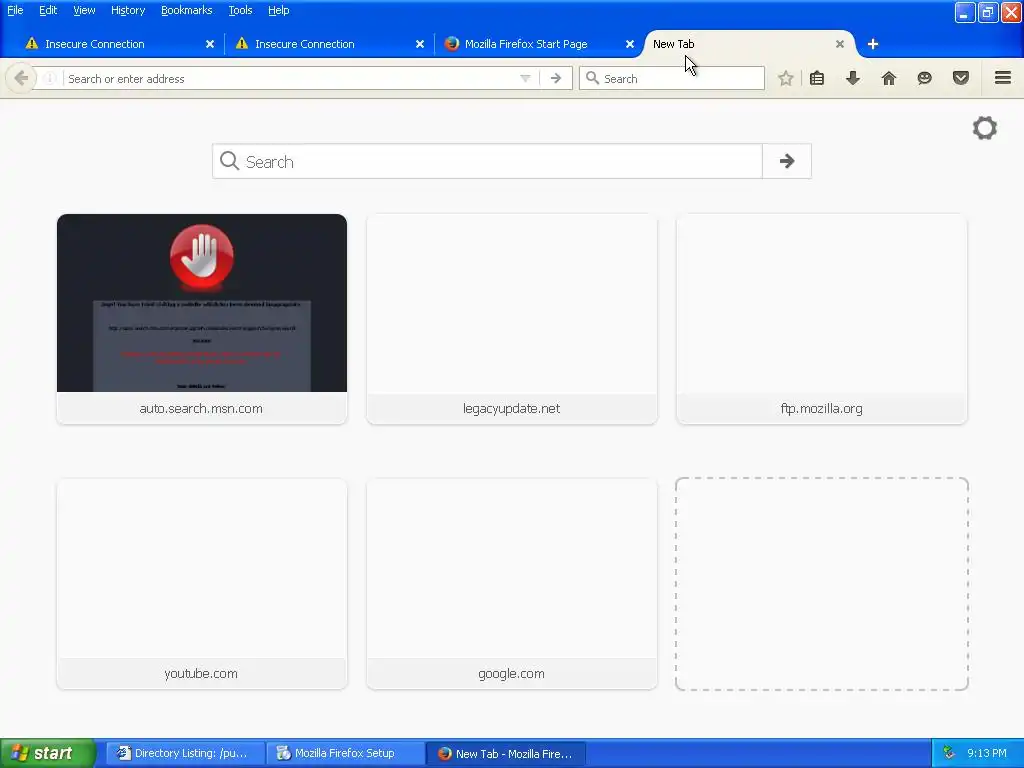Click the 9:13 PM clock

[987, 753]
